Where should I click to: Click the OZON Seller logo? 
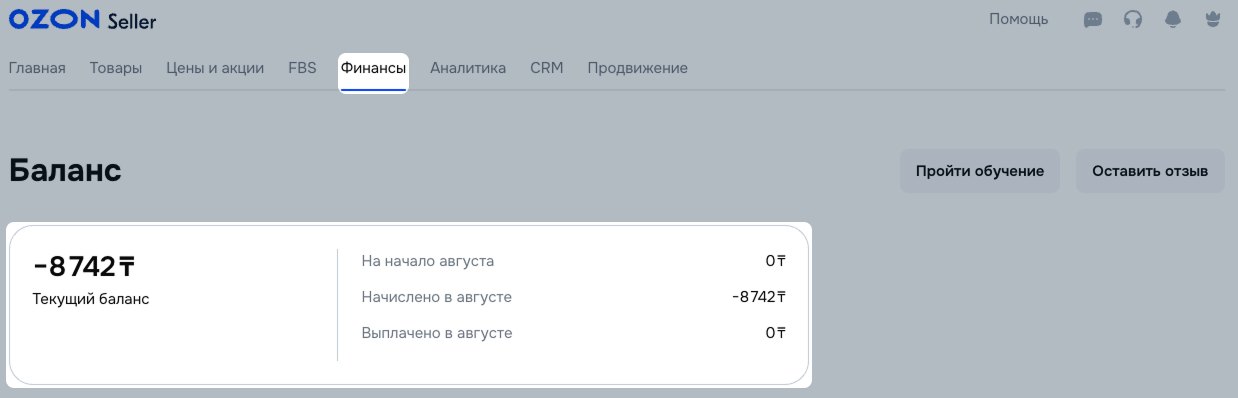point(82,20)
